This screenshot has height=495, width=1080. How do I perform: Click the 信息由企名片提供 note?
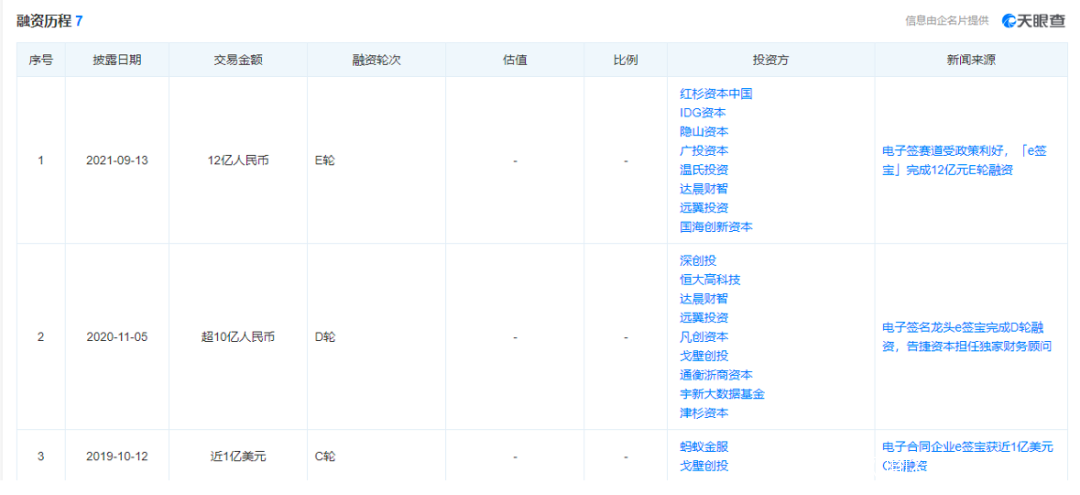(947, 21)
